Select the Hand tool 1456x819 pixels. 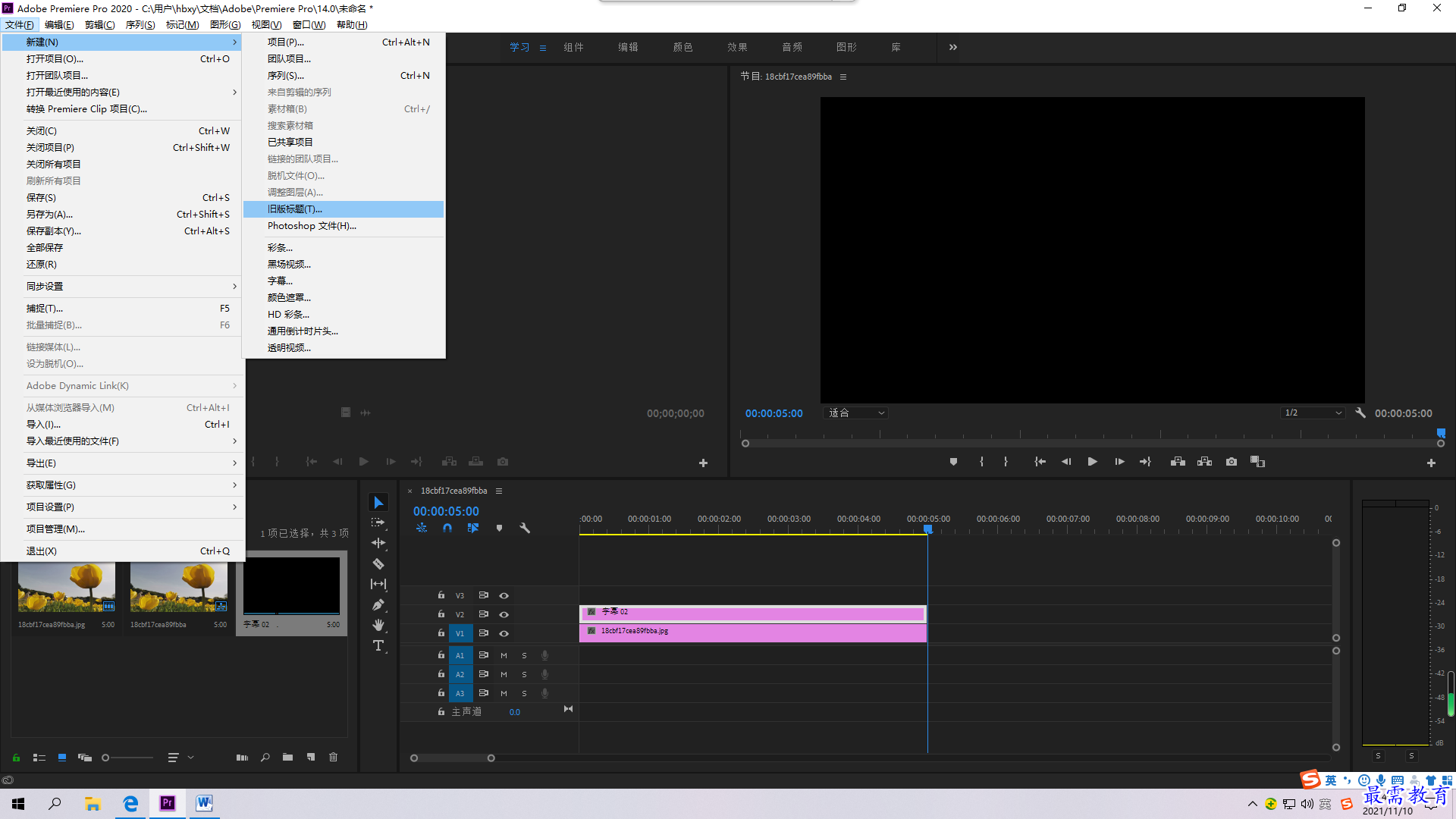(378, 625)
